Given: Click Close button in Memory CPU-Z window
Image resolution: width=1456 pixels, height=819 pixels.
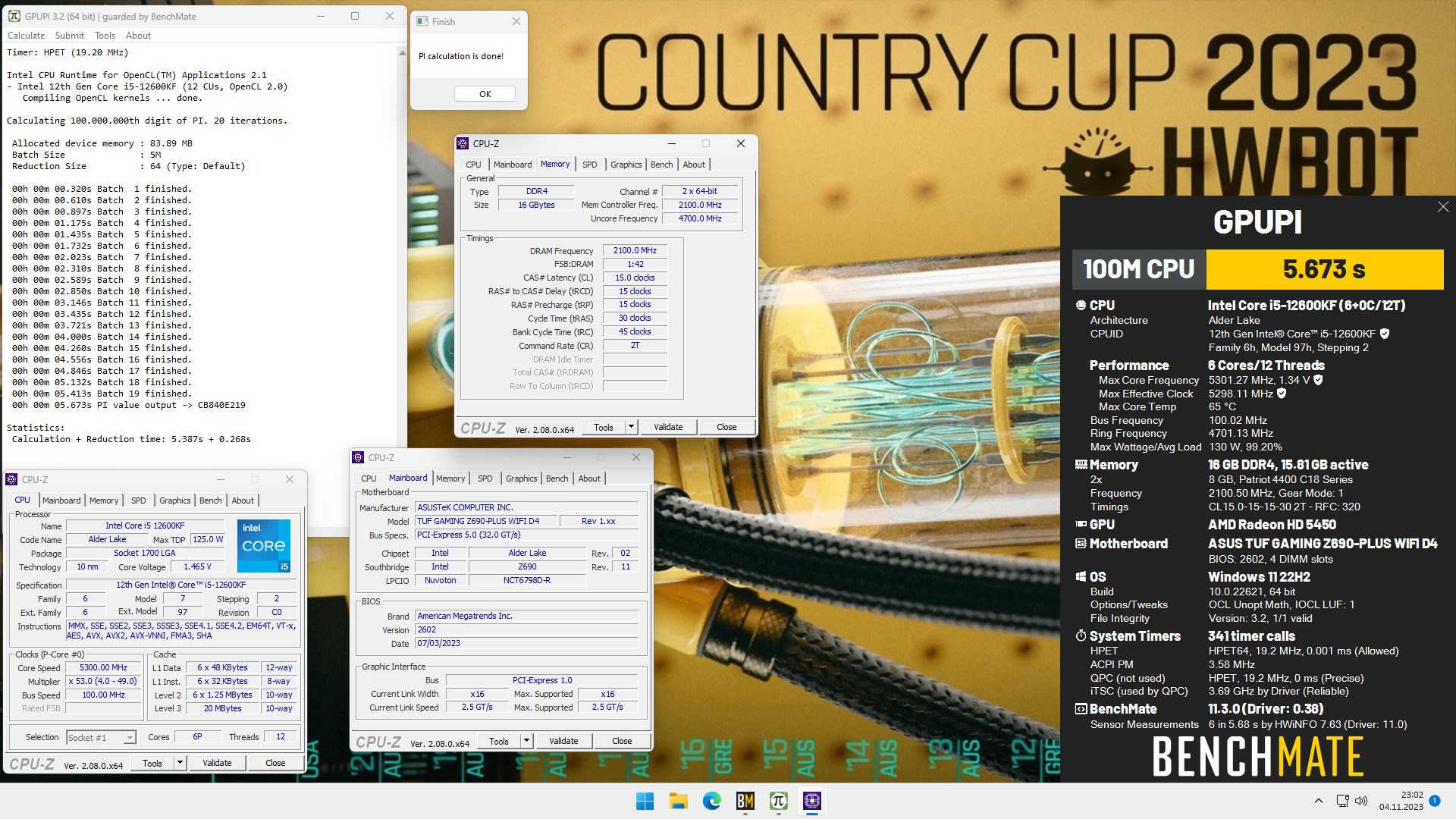Looking at the screenshot, I should [726, 427].
